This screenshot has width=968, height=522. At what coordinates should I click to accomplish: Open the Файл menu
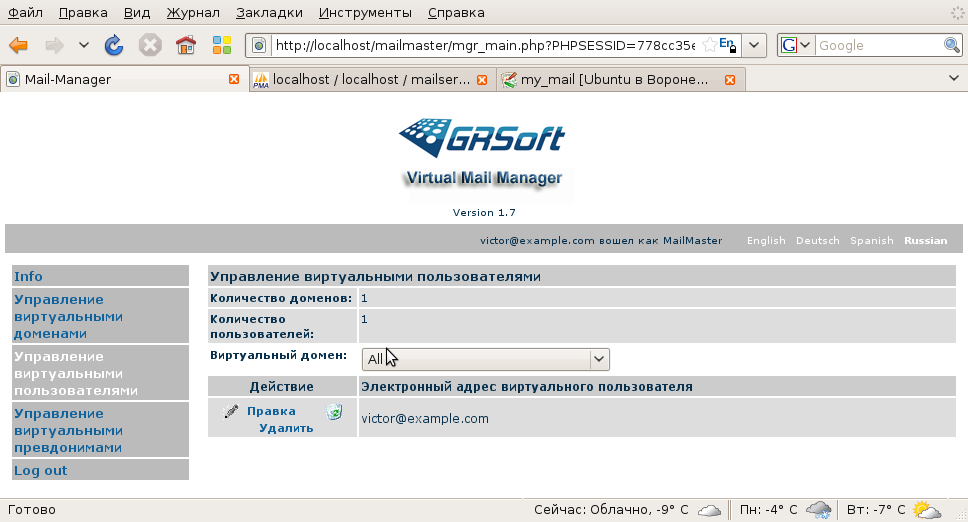point(25,12)
